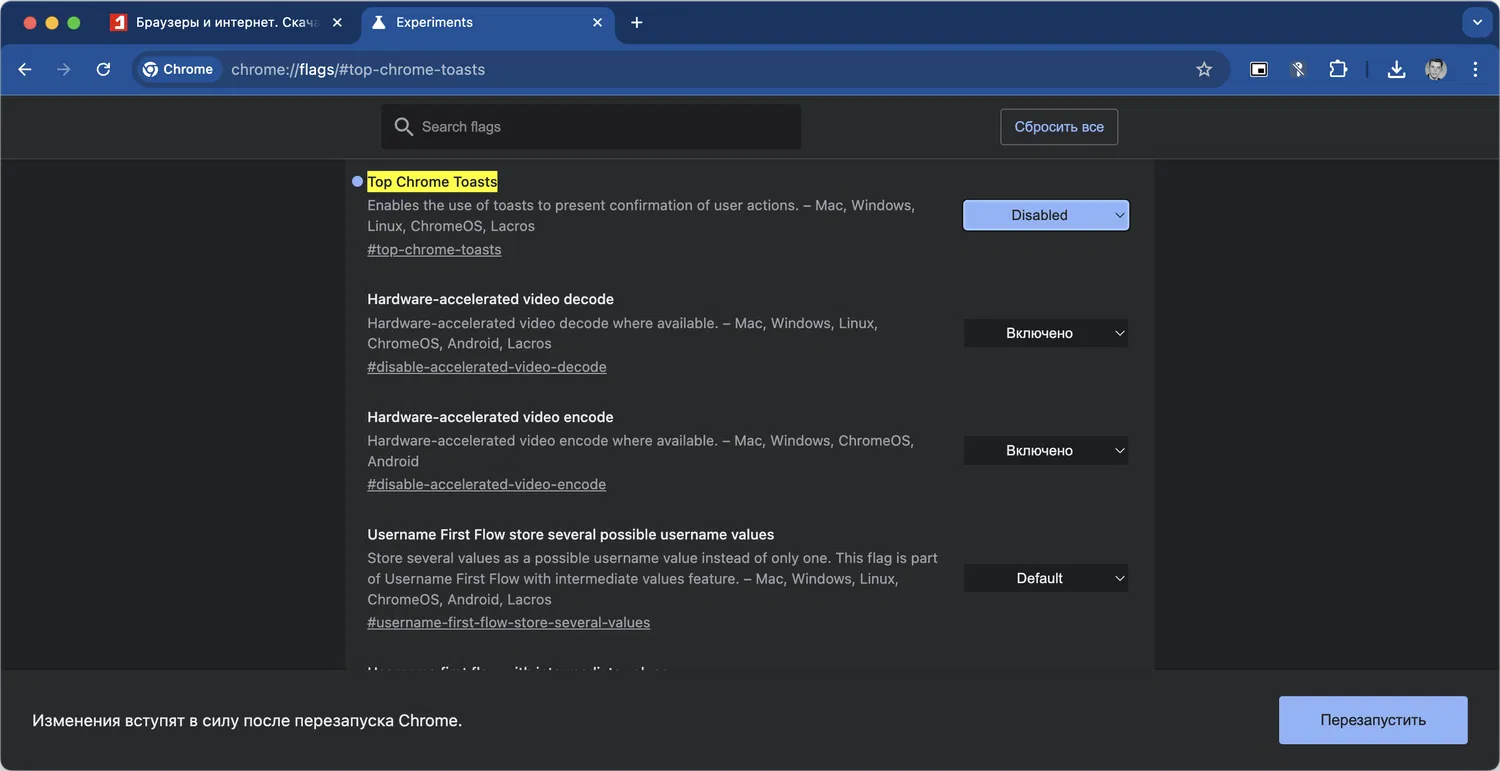Open a new tab with the plus button
This screenshot has width=1500, height=771.
tap(637, 22)
